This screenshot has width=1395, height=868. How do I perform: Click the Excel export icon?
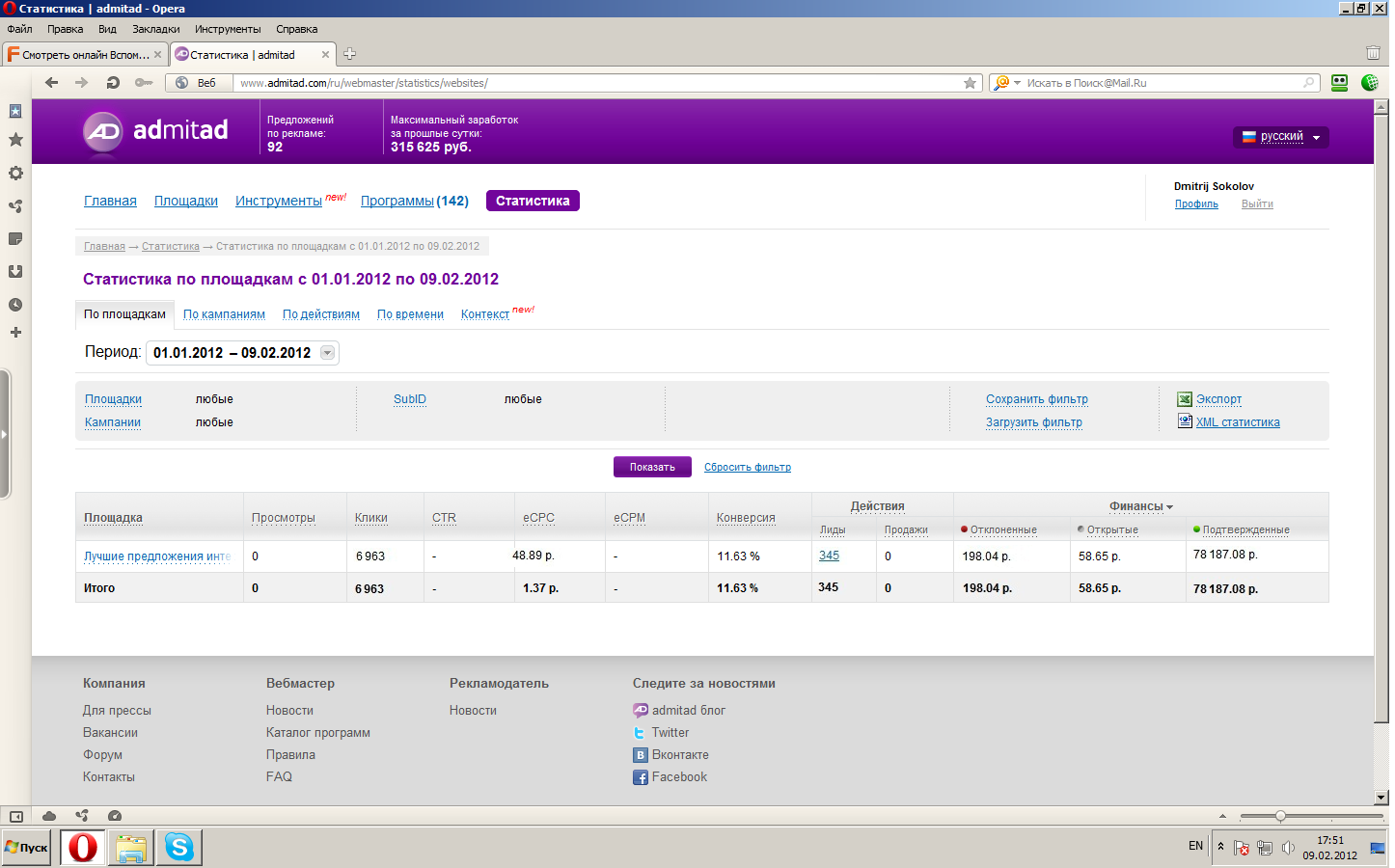[1185, 399]
